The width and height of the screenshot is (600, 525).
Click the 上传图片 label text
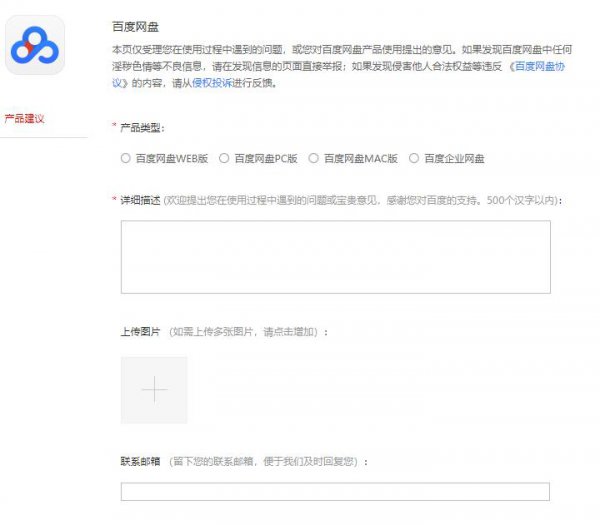140,331
